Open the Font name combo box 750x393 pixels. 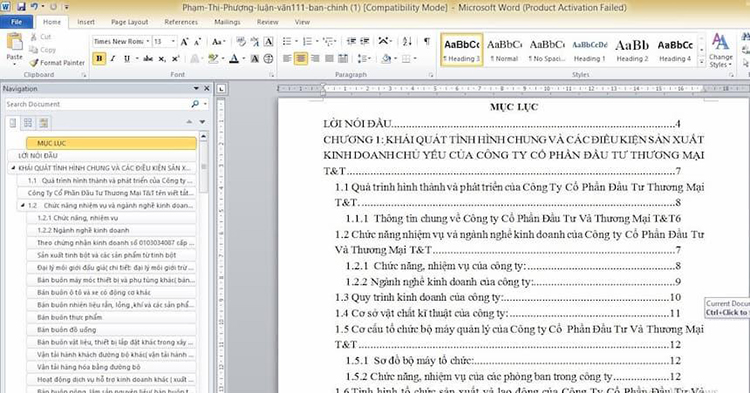[x=121, y=42]
